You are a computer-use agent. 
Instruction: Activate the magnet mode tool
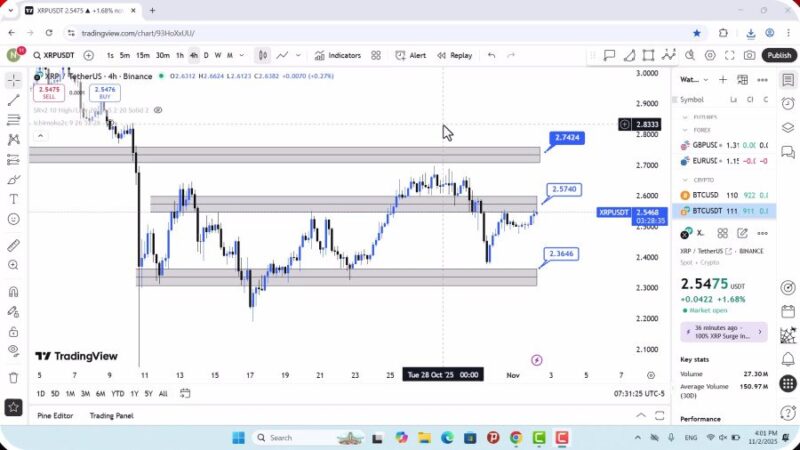point(13,292)
